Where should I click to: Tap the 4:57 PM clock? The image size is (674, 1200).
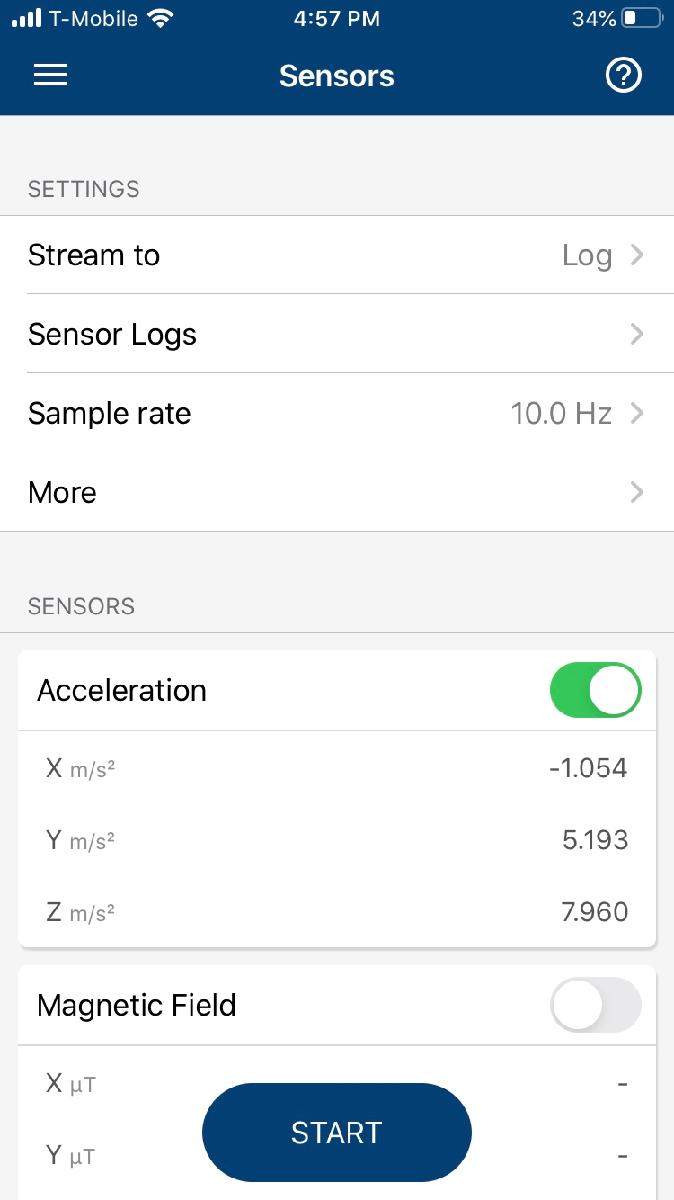pos(337,18)
